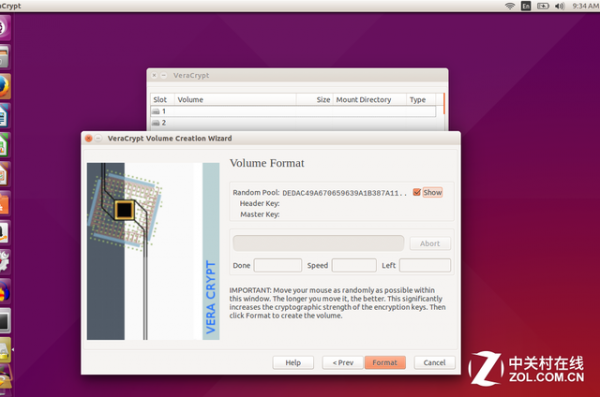Click the Format button
Screen dimensions: 600x397
pyautogui.click(x=385, y=363)
